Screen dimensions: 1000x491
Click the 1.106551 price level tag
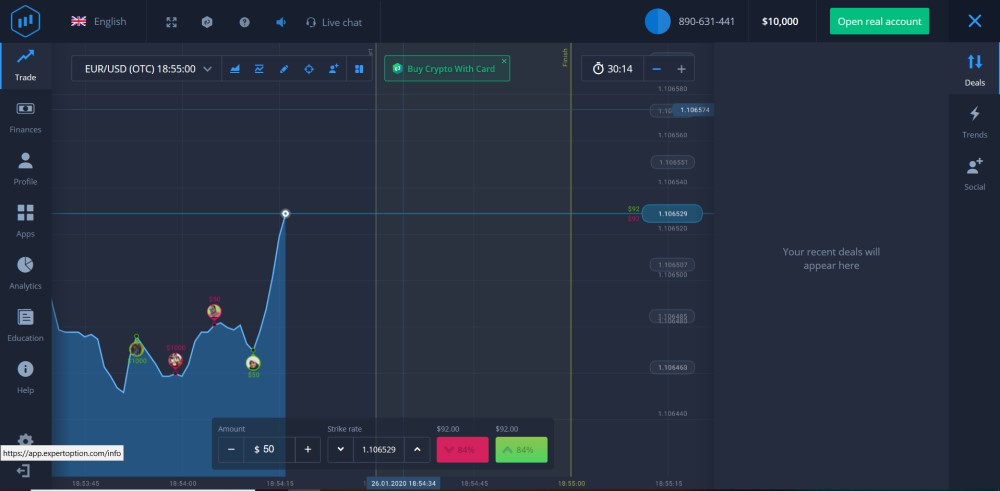pos(672,163)
